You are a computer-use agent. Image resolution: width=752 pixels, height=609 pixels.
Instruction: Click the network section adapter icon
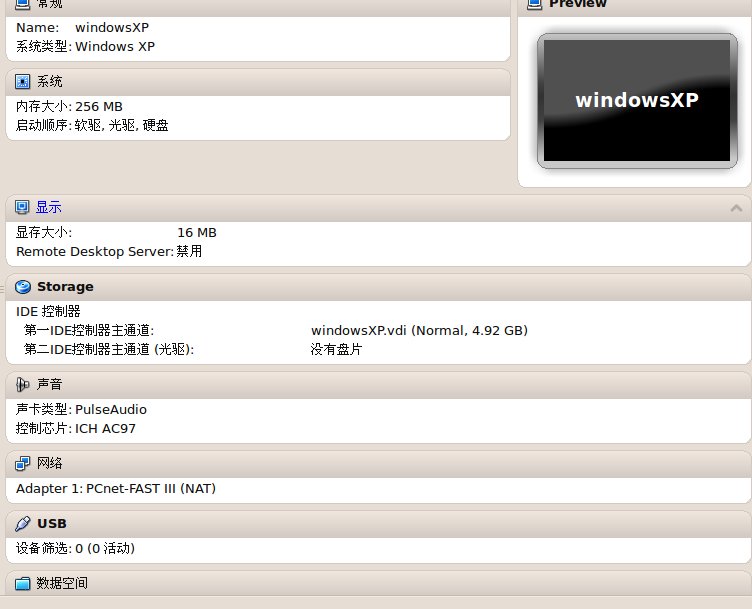pyautogui.click(x=22, y=463)
